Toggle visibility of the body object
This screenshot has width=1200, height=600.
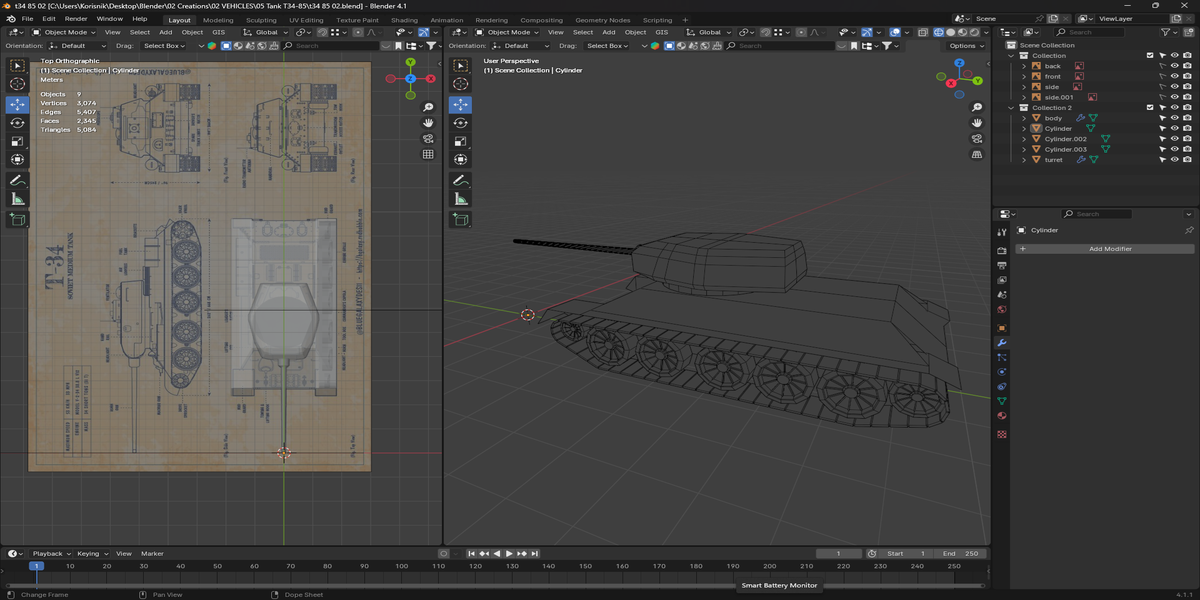(x=1175, y=118)
